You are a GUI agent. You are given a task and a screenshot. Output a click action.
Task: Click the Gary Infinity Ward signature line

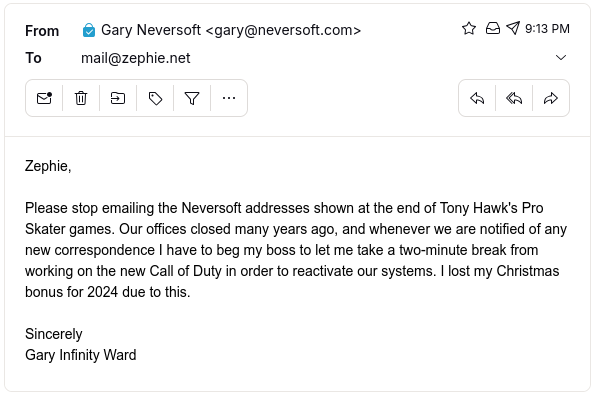point(80,355)
